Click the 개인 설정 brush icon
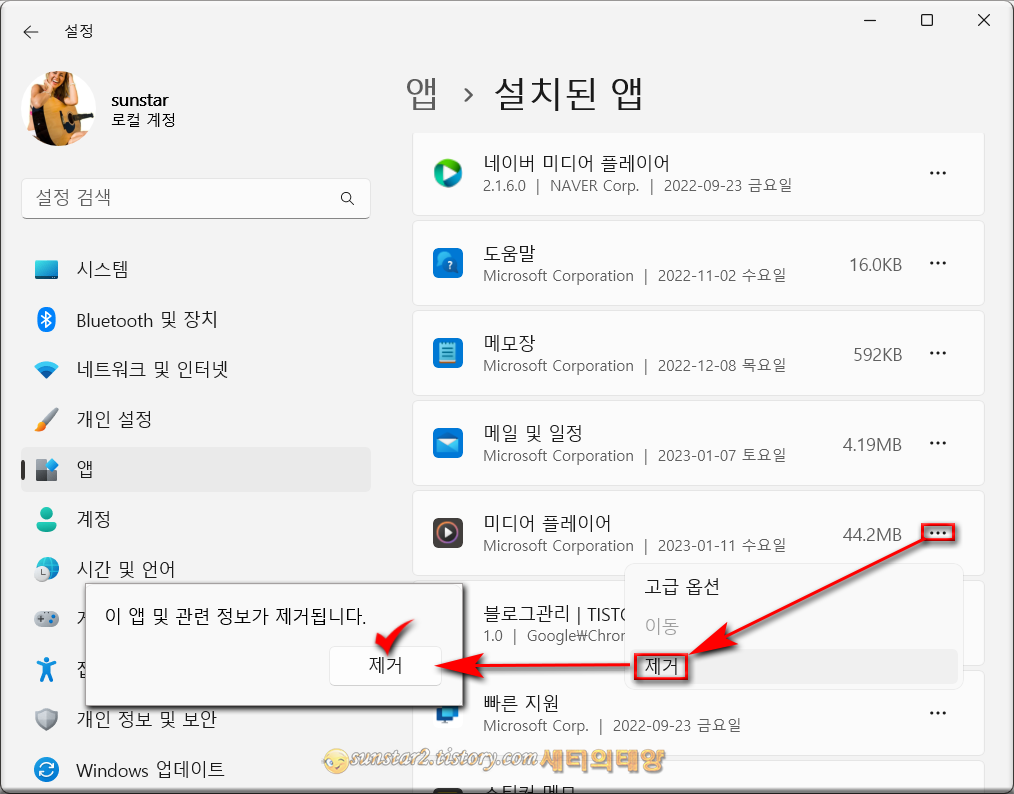 [x=45, y=419]
